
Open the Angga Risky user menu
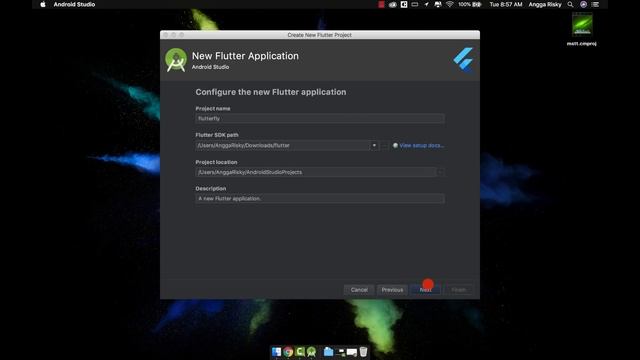click(x=545, y=4)
